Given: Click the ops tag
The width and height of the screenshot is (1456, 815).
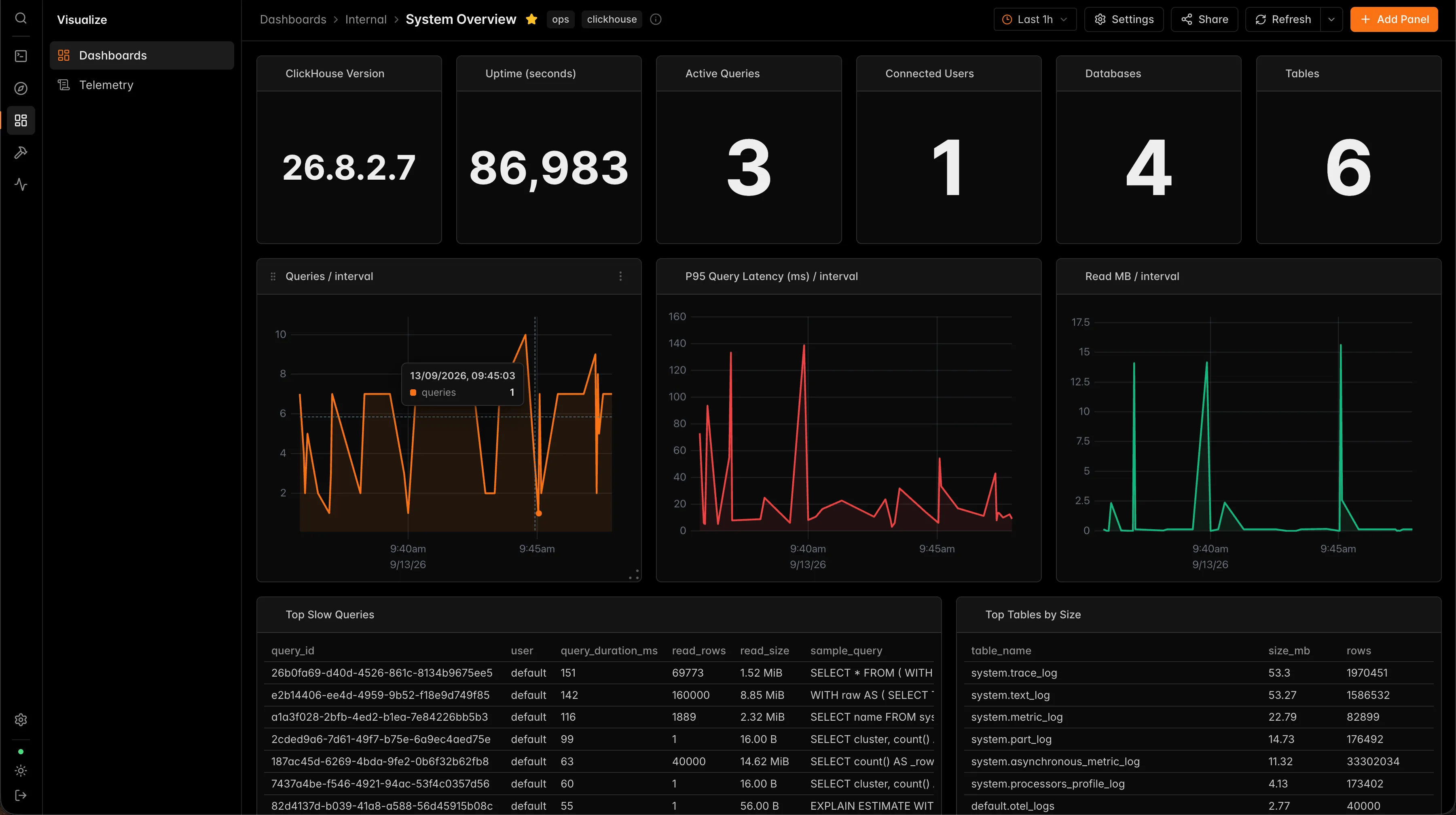Looking at the screenshot, I should (x=560, y=19).
